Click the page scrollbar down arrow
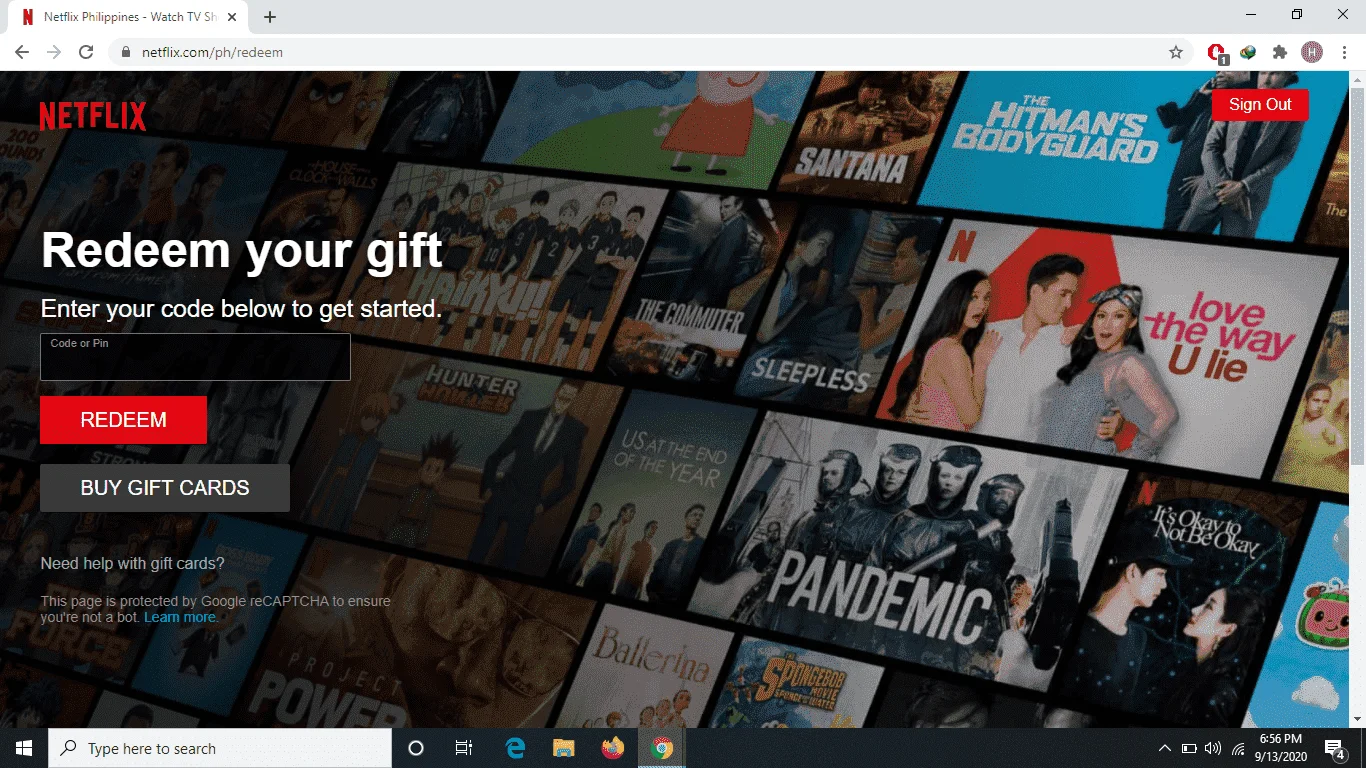This screenshot has width=1366, height=768. coord(1357,720)
